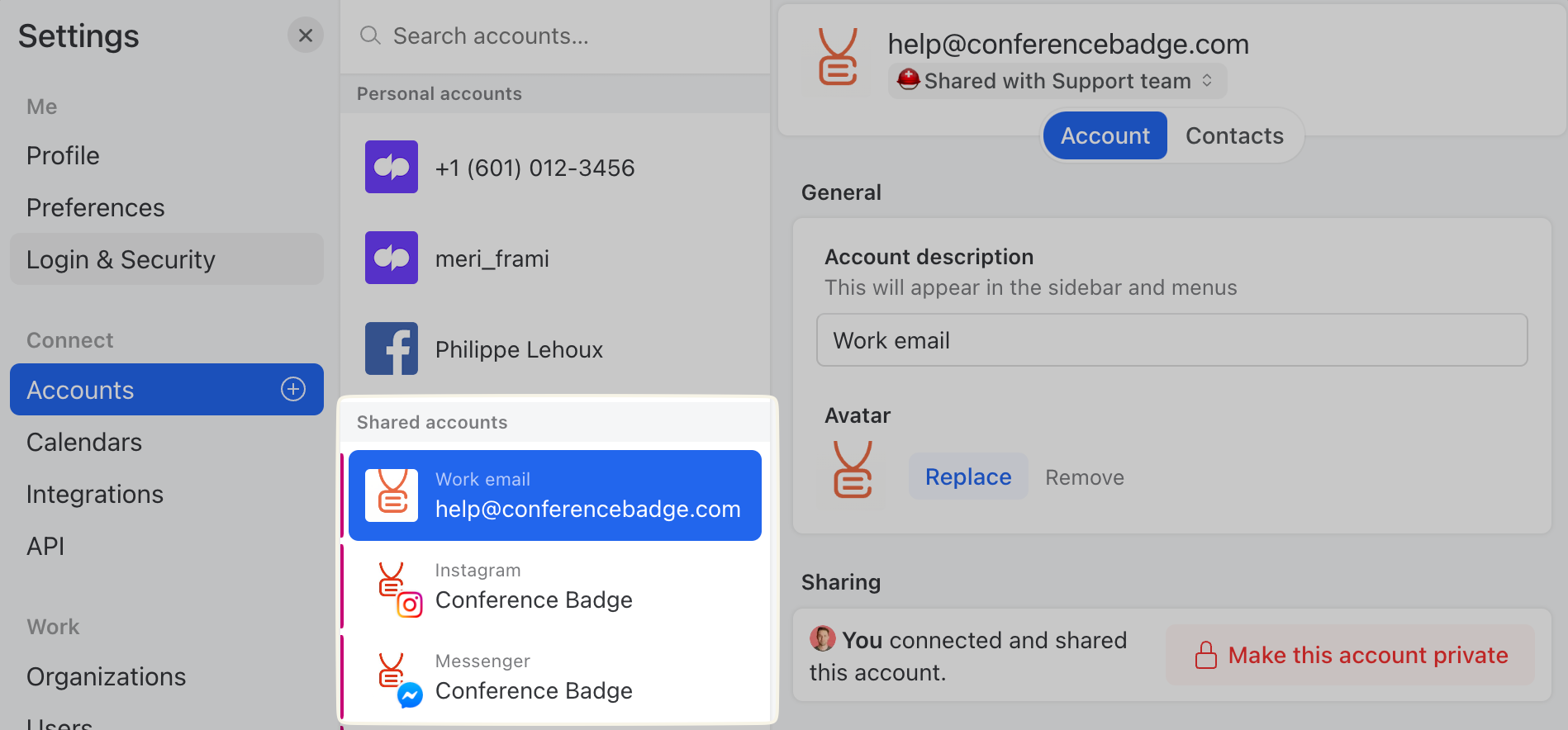Viewport: 1568px width, 730px height.
Task: Add a new account via the plus icon
Action: (293, 389)
